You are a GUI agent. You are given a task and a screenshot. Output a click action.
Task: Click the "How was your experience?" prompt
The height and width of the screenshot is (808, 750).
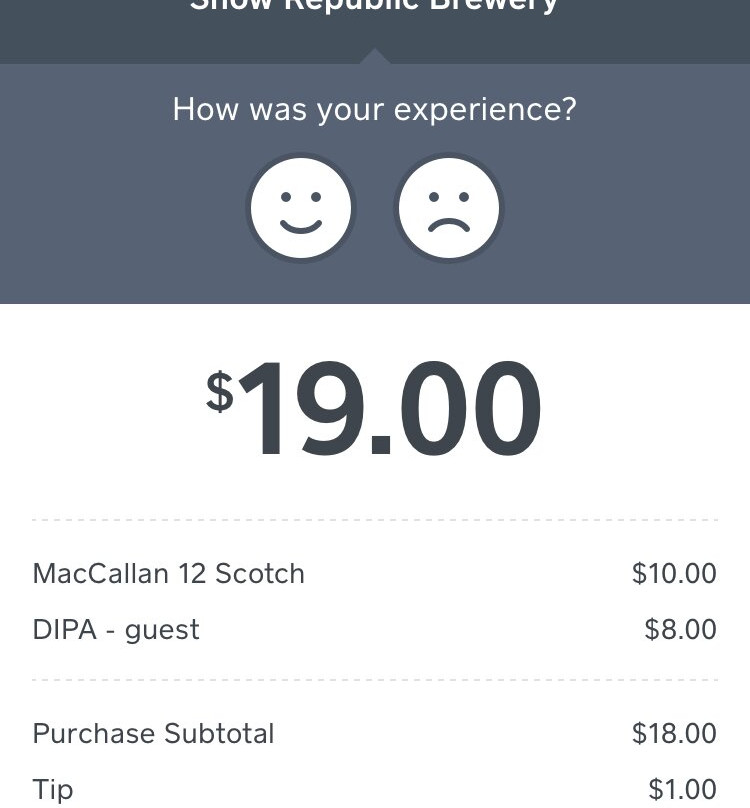374,109
